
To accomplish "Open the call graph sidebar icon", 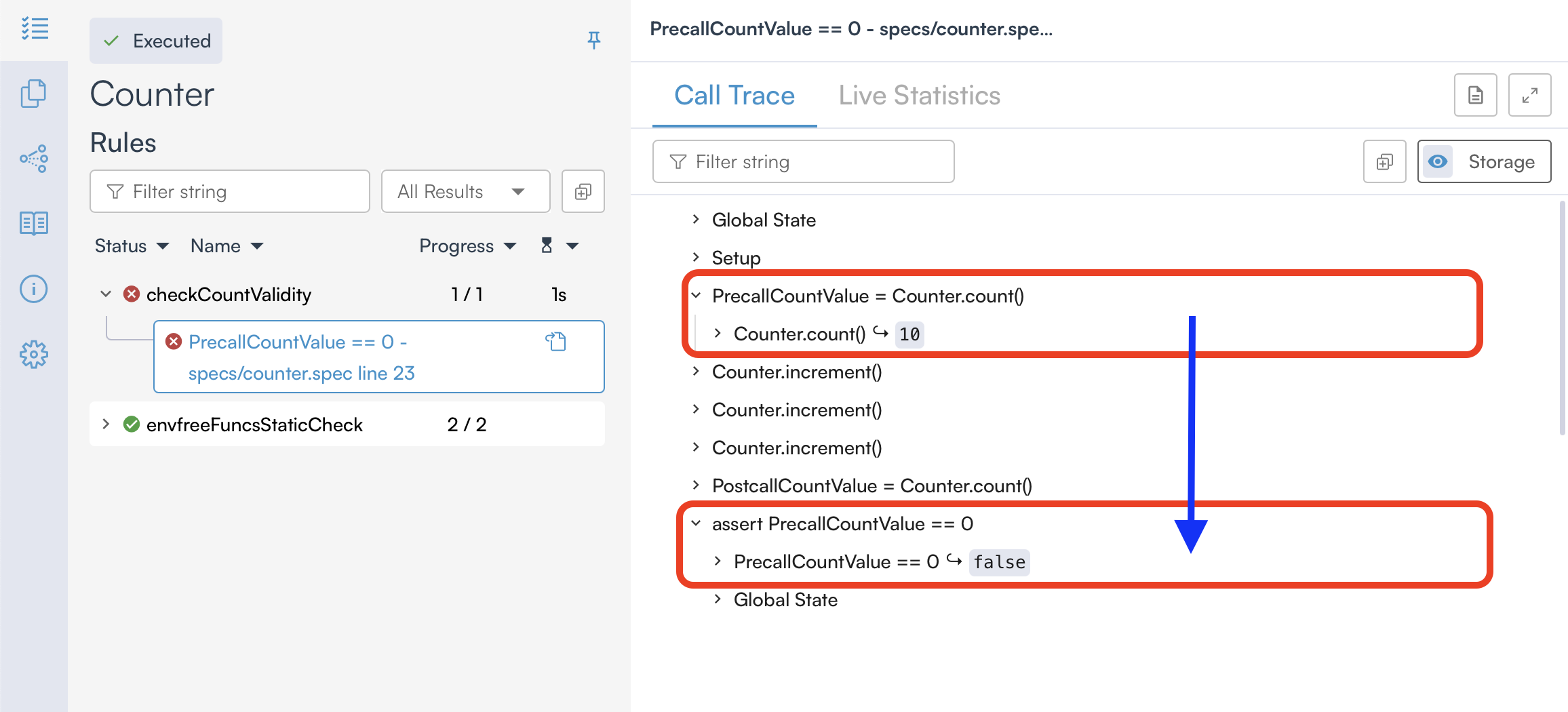I will tap(34, 159).
